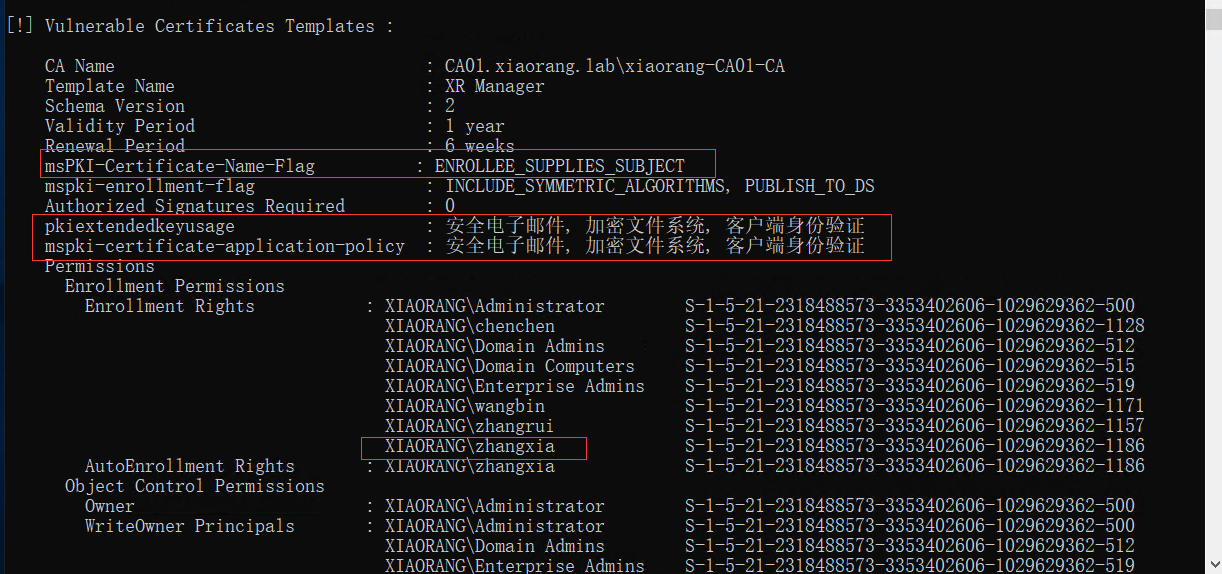The height and width of the screenshot is (574, 1222).
Task: Click the pkiextendedkeyusage label
Action: tap(139, 226)
